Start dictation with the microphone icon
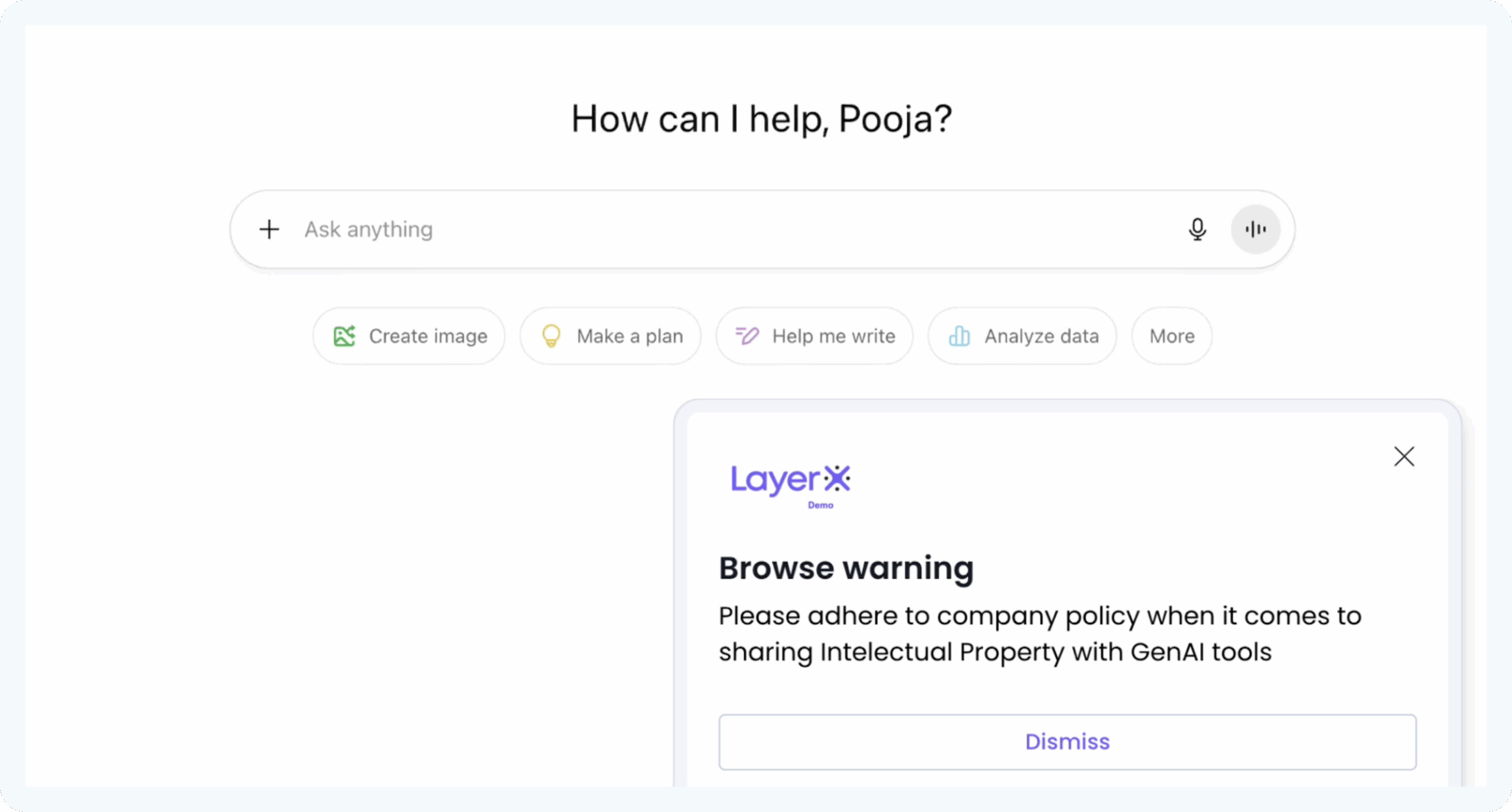Screen dimensions: 1512x812 [x=1197, y=229]
